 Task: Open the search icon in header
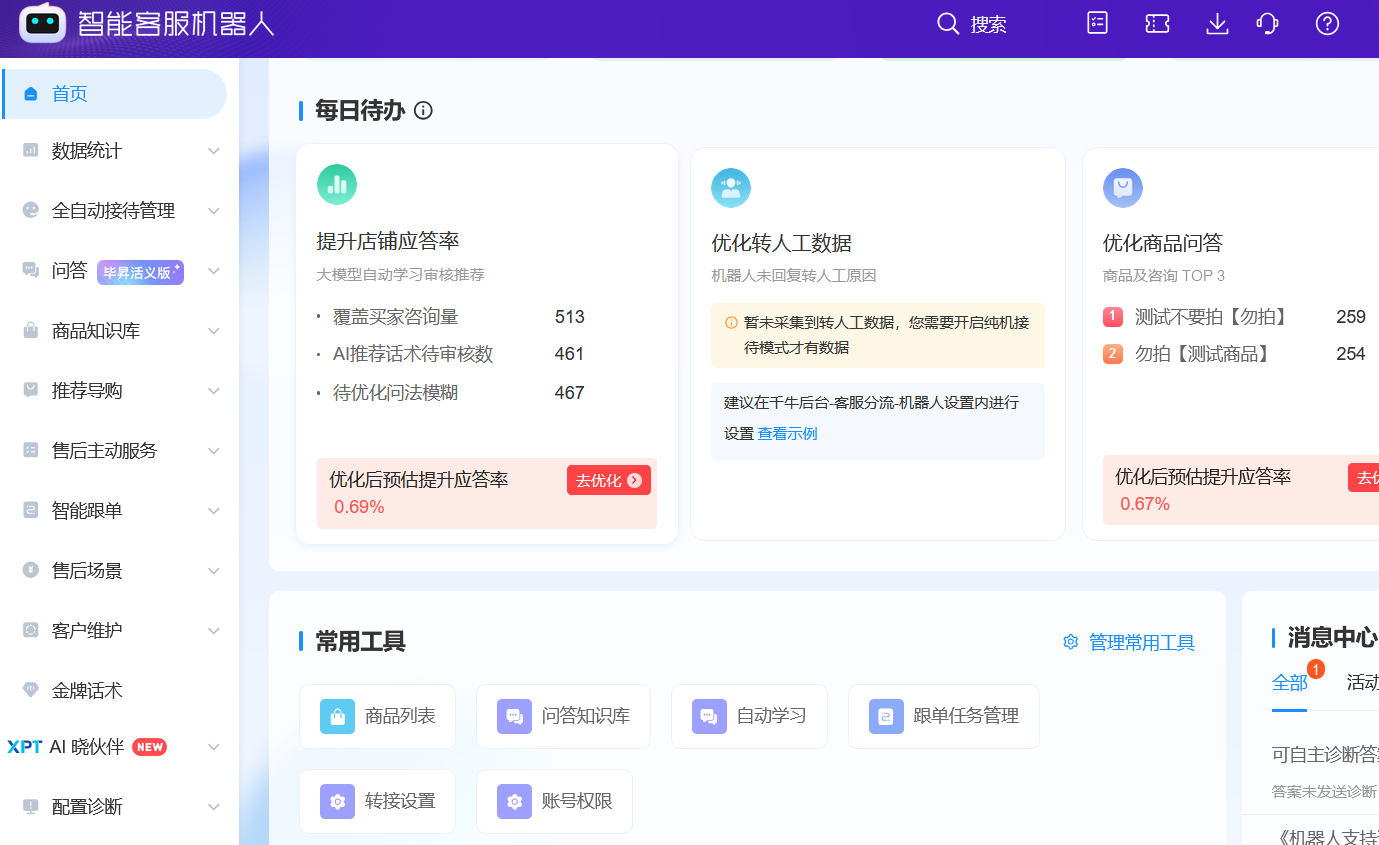pos(948,24)
